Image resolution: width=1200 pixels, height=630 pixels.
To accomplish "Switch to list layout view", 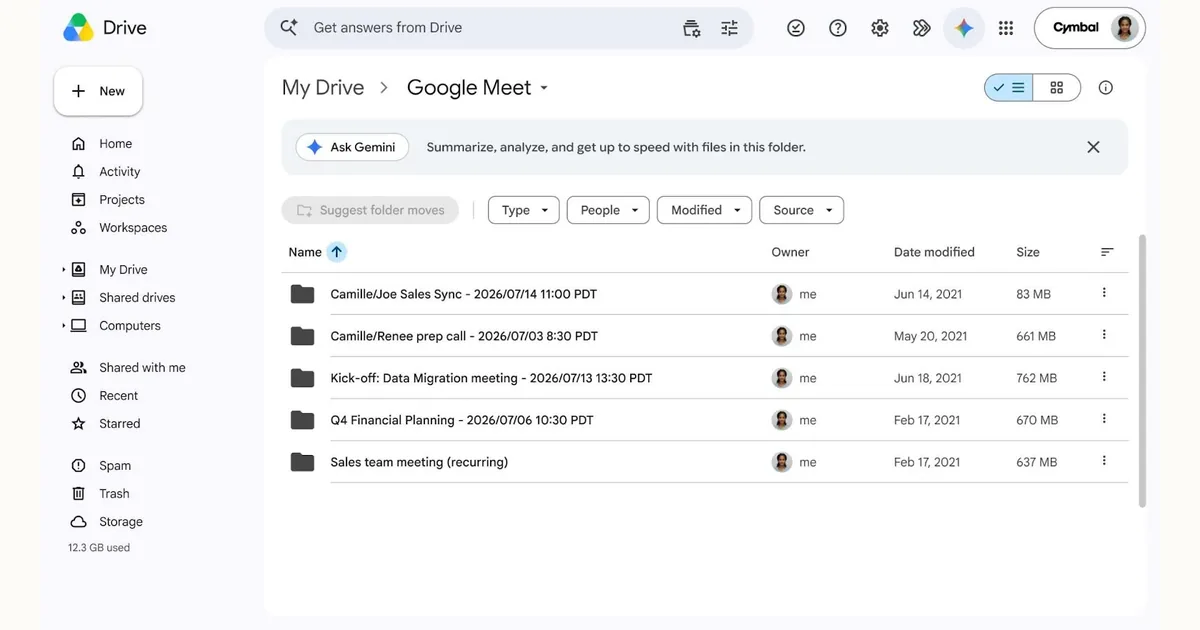I will pos(1009,88).
